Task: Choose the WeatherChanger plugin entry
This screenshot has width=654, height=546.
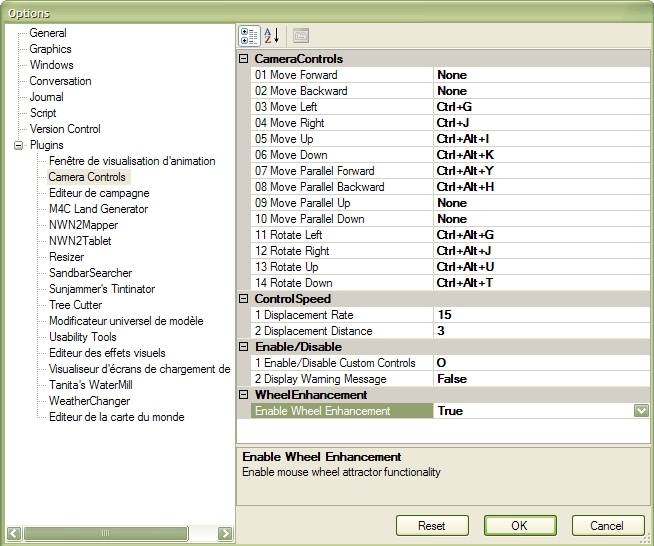Action: click(x=89, y=401)
